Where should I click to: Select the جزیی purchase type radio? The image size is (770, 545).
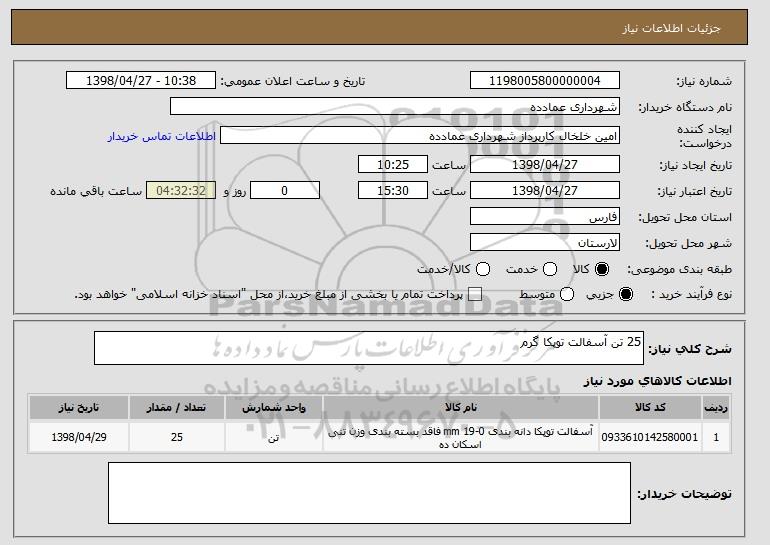click(x=626, y=294)
